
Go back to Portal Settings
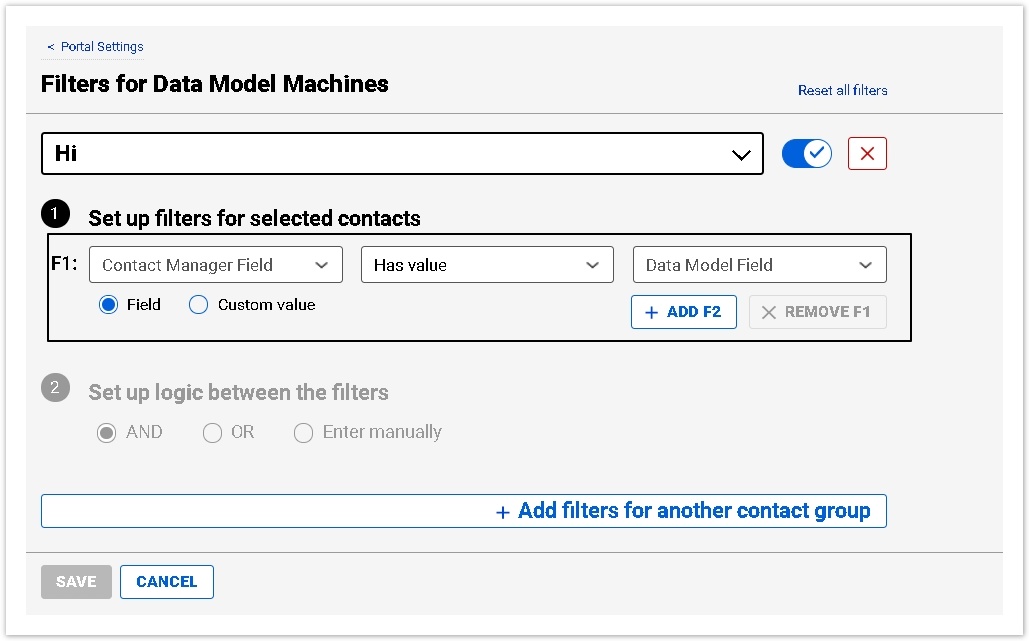click(96, 47)
